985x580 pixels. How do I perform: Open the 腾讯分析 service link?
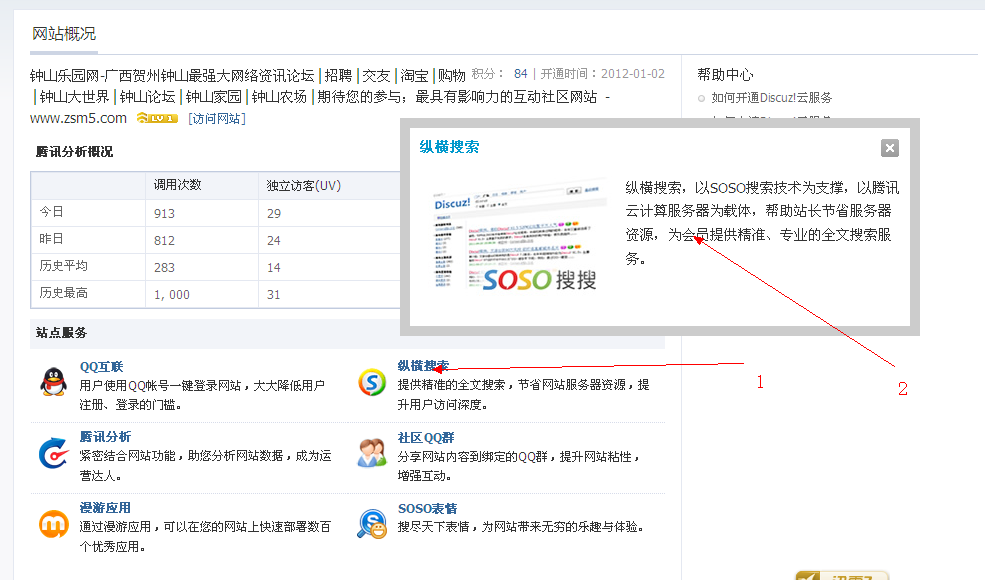(x=105, y=437)
